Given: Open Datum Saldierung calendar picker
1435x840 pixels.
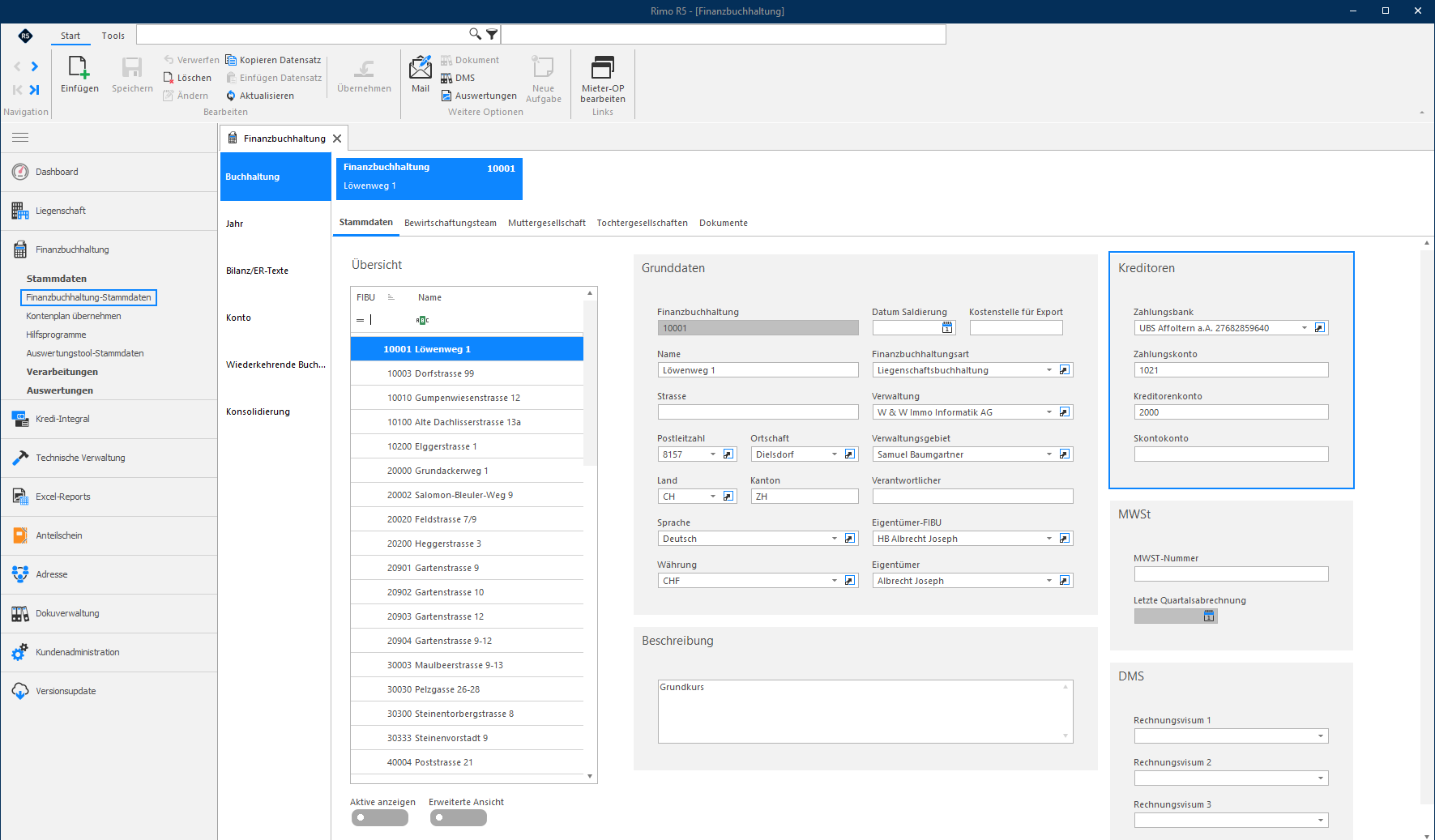Looking at the screenshot, I should [x=947, y=328].
